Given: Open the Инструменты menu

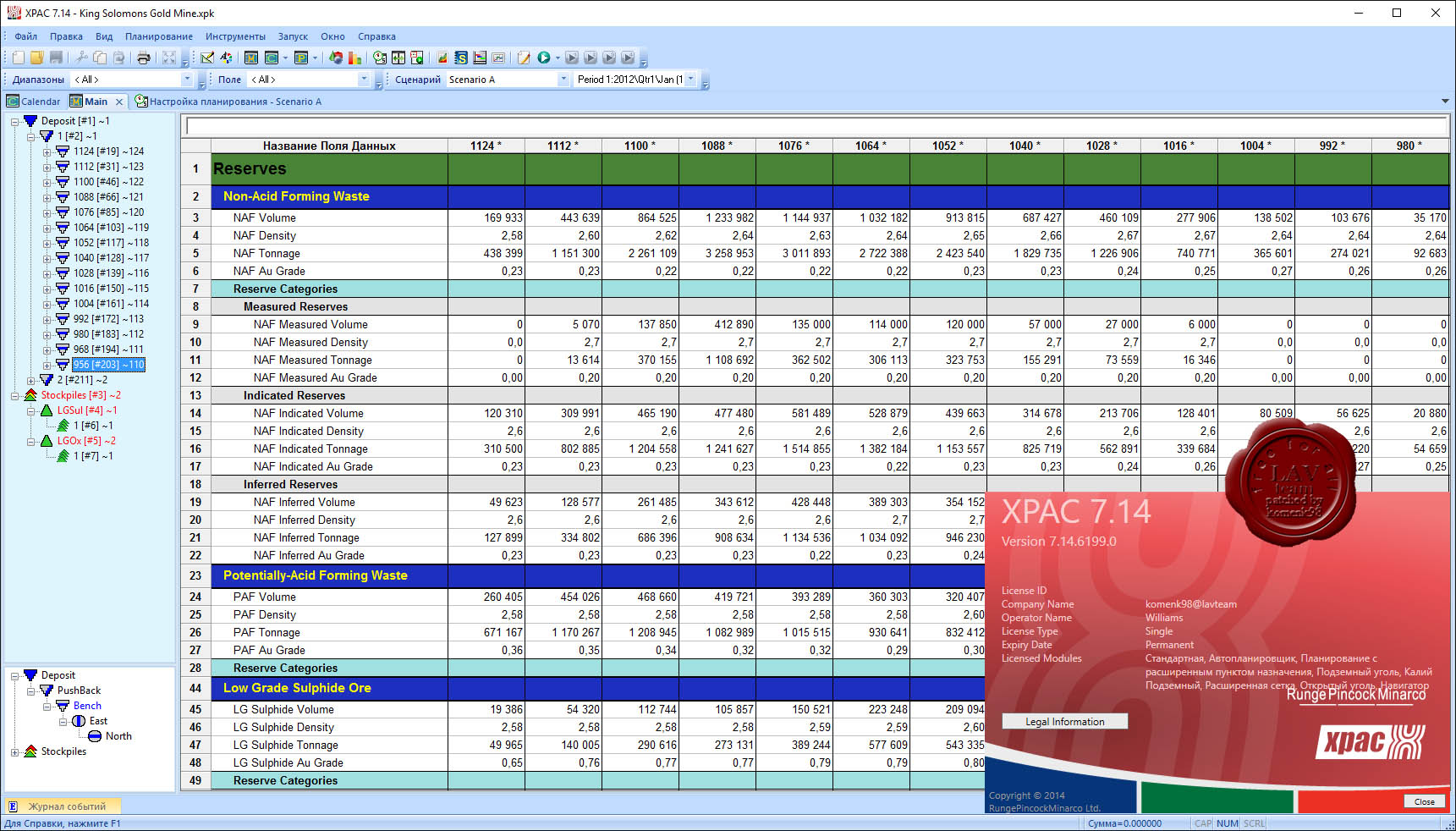Looking at the screenshot, I should (235, 36).
